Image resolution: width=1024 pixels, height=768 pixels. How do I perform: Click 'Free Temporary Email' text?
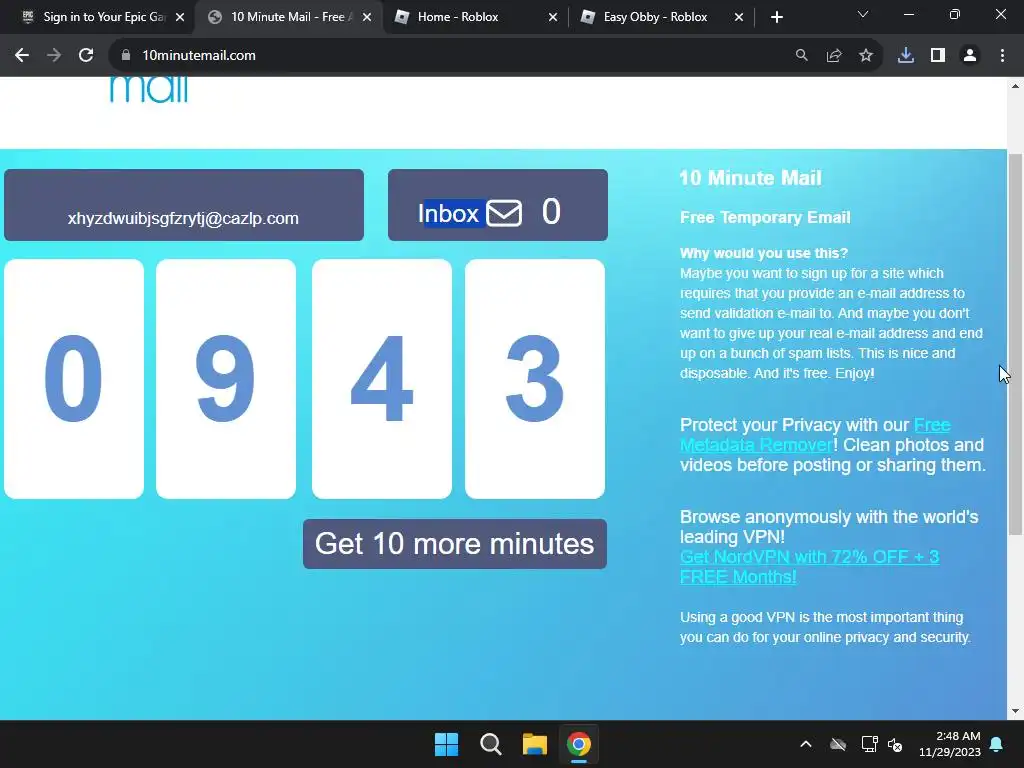point(765,217)
